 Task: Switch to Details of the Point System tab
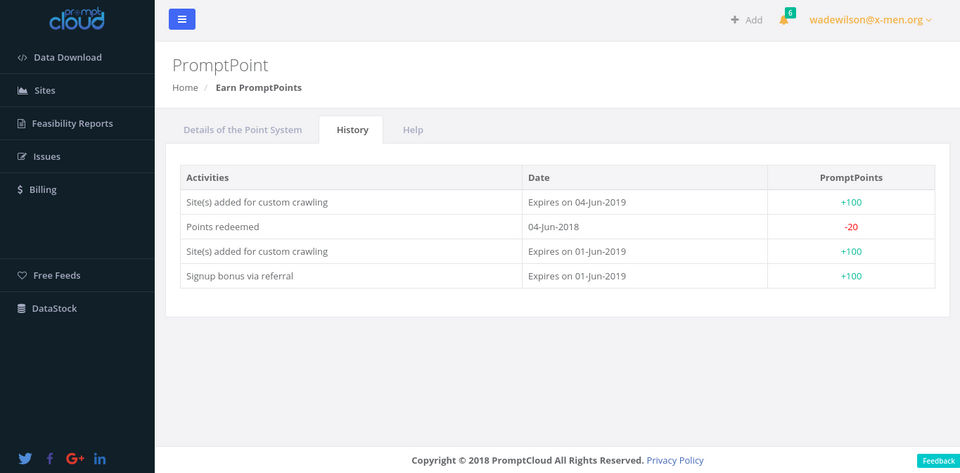242,130
